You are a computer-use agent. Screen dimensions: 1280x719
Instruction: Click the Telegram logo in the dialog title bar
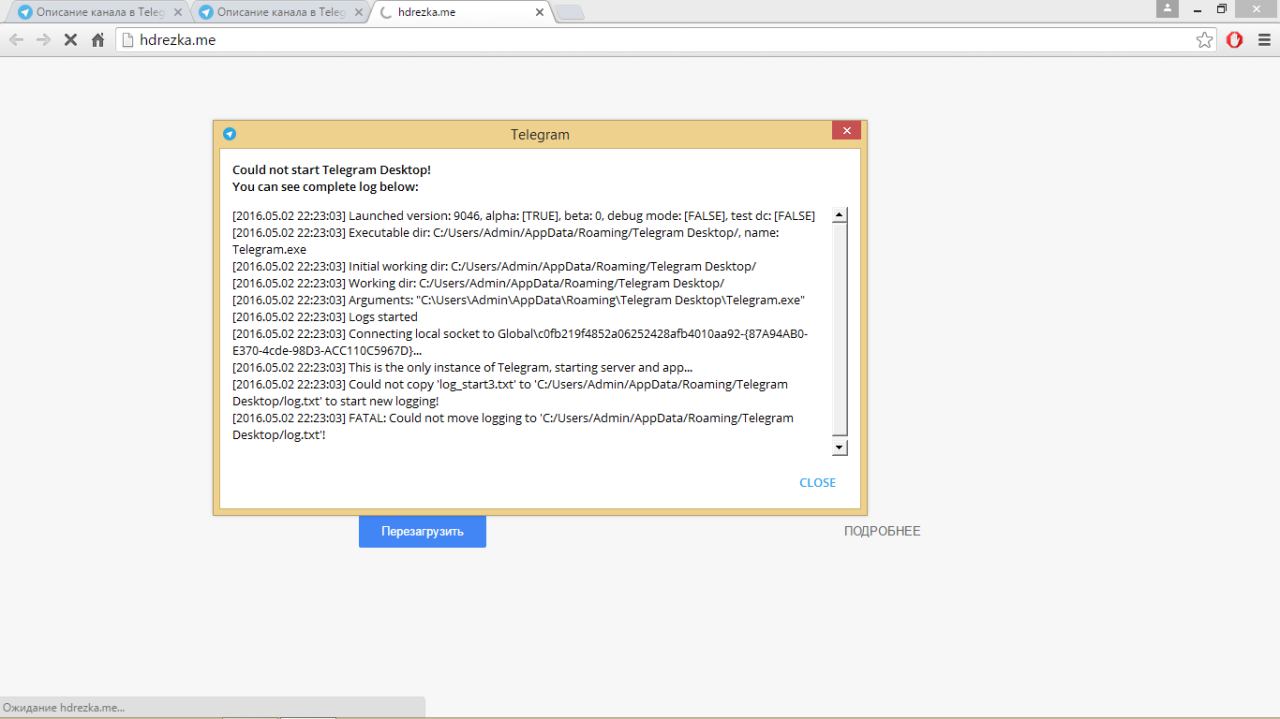click(229, 133)
